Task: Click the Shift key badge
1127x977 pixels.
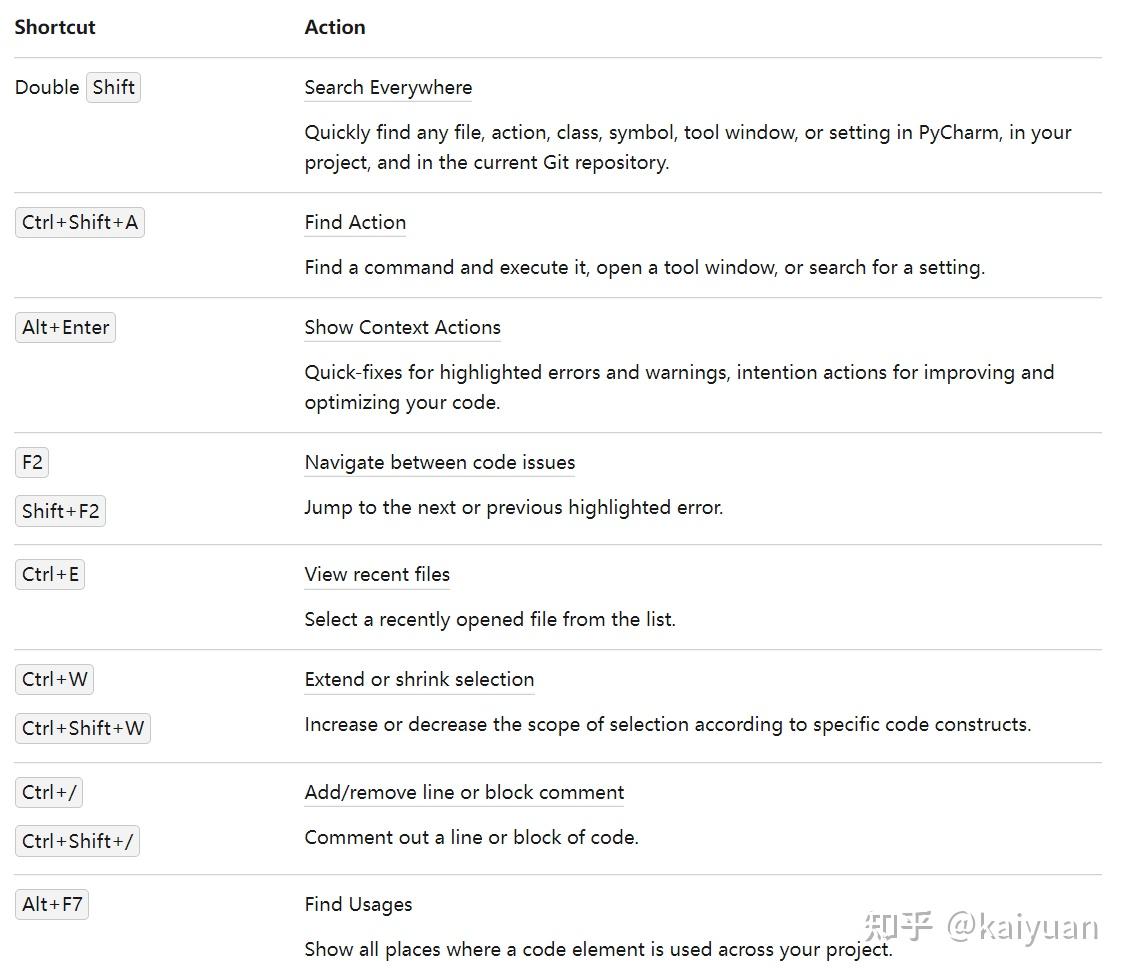Action: tap(113, 88)
